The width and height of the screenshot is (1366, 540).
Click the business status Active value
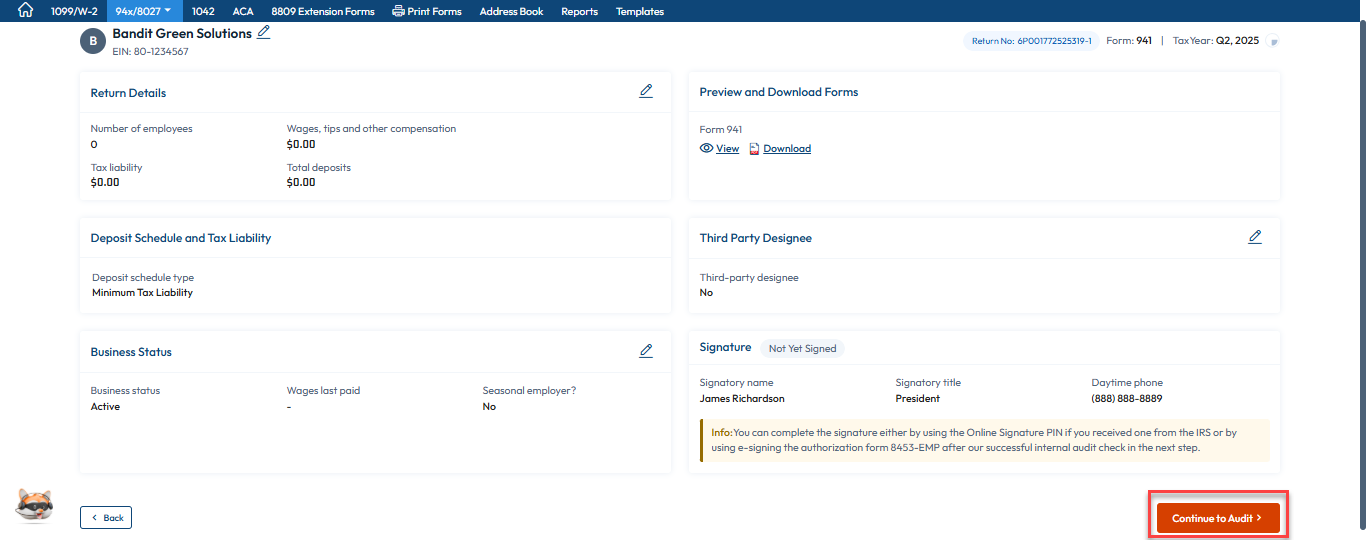pyautogui.click(x=105, y=407)
